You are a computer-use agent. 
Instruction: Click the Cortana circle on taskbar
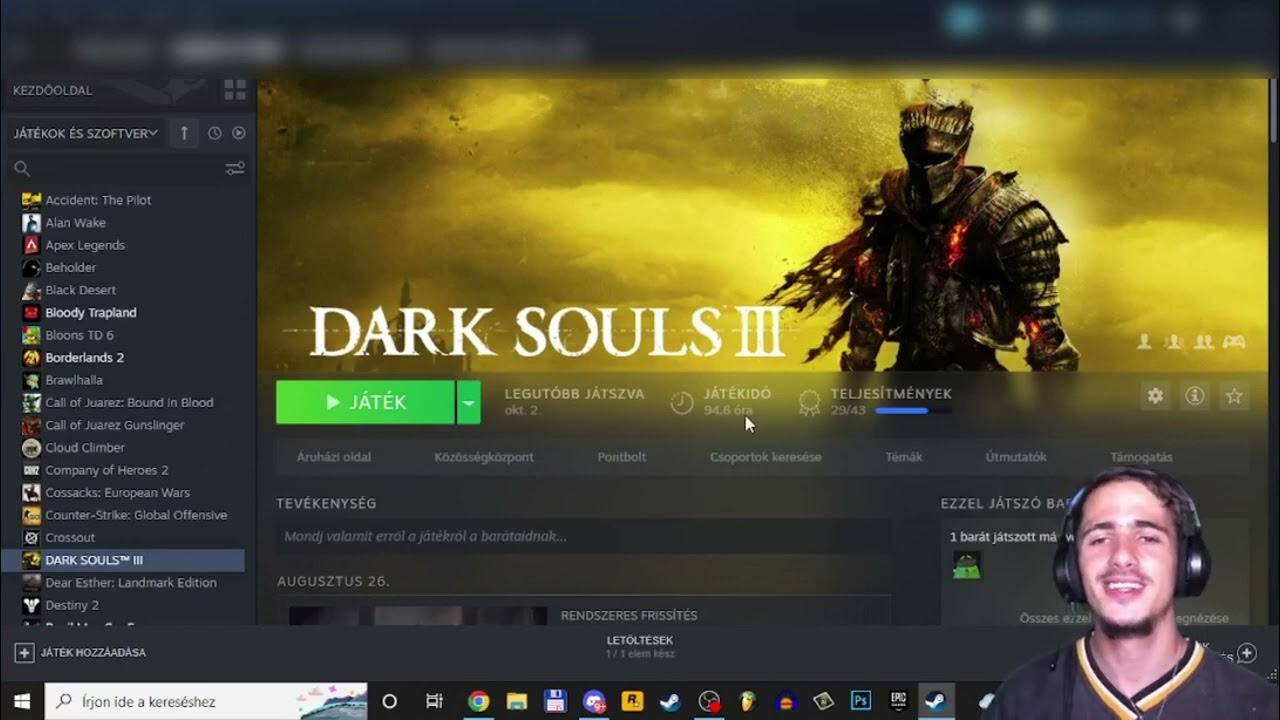pyautogui.click(x=390, y=701)
